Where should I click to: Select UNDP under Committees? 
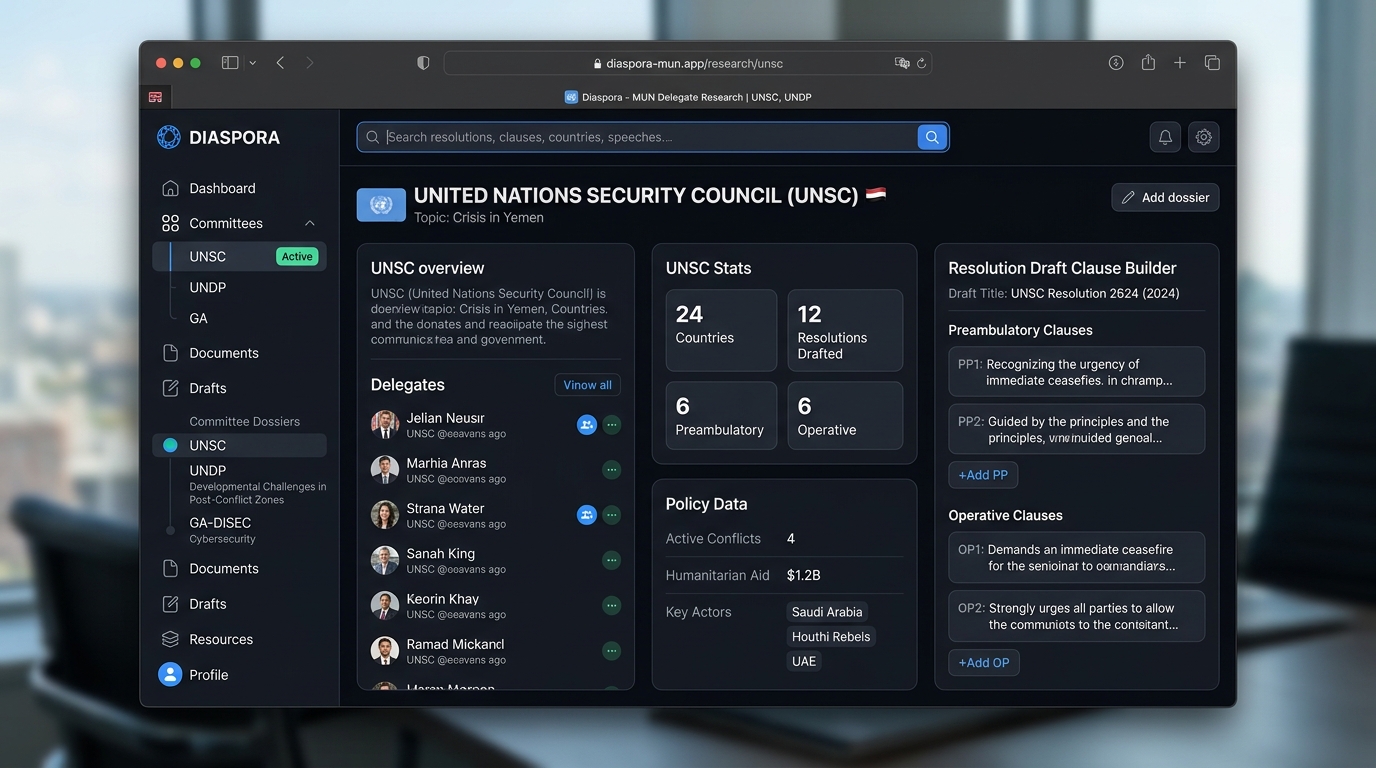pyautogui.click(x=208, y=287)
